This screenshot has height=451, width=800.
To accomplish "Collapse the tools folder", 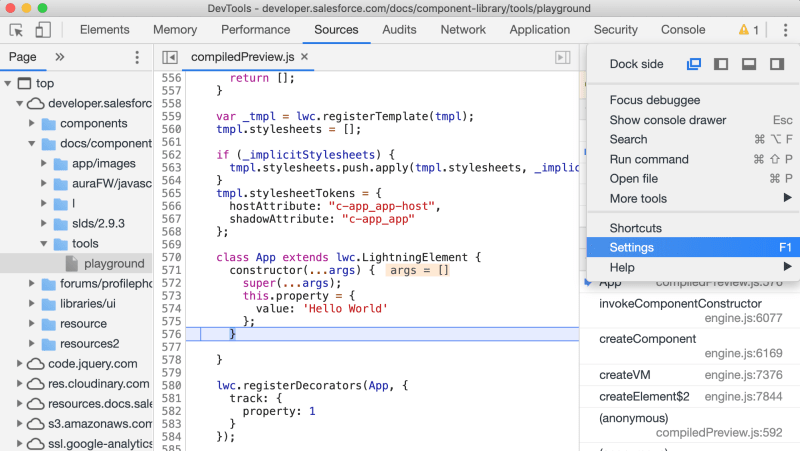I will coord(44,244).
